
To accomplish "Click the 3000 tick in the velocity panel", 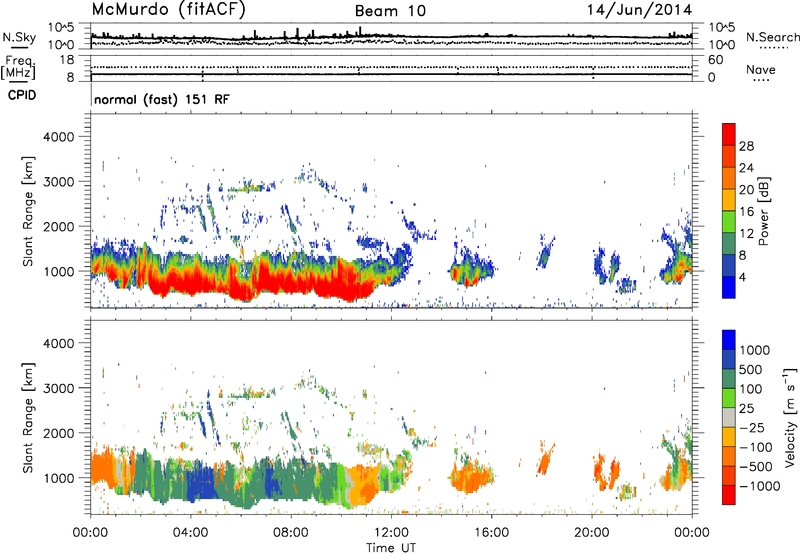I will (x=58, y=388).
